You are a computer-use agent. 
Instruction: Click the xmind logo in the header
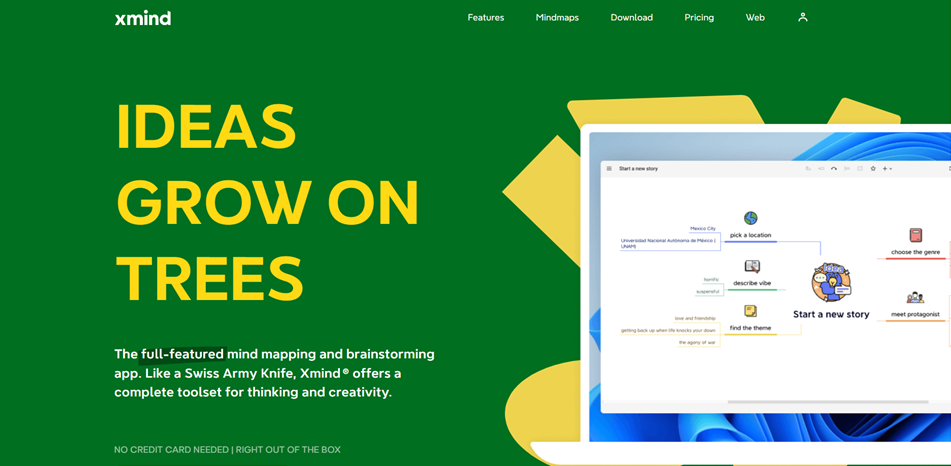(x=143, y=18)
